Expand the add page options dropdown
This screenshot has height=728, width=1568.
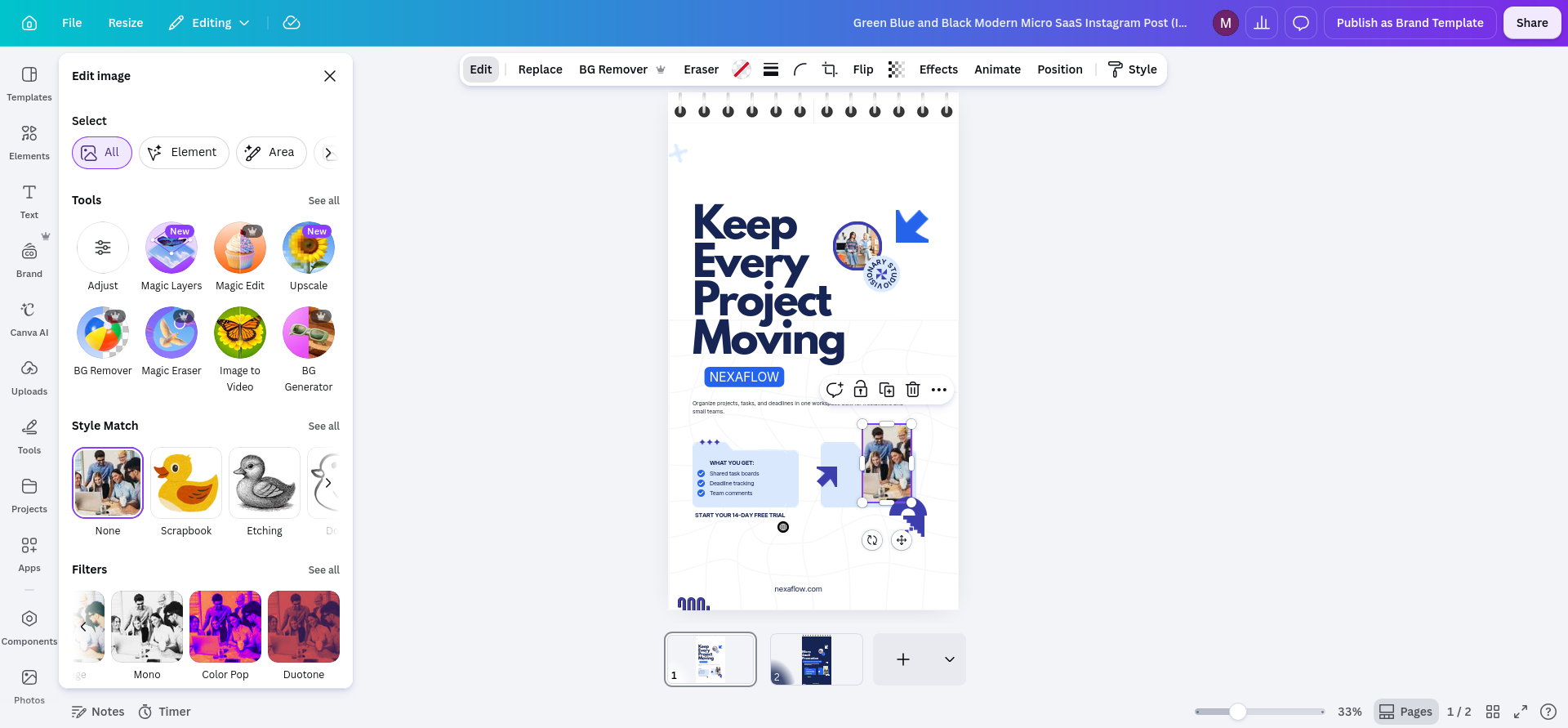pyautogui.click(x=950, y=659)
